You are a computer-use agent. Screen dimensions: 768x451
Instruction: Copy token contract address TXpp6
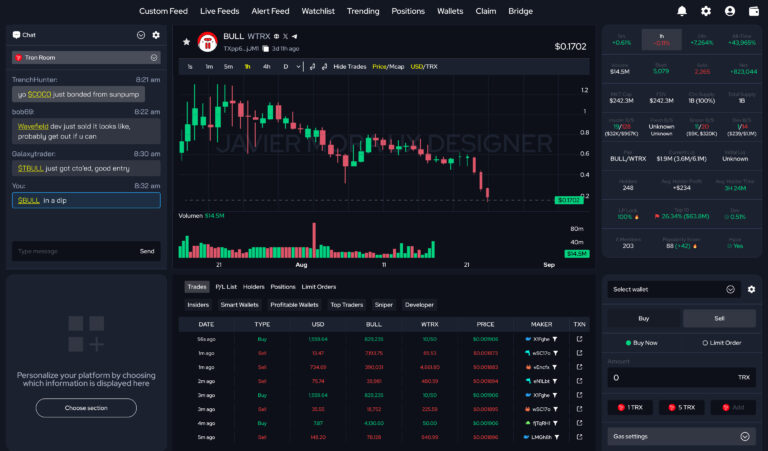click(265, 48)
